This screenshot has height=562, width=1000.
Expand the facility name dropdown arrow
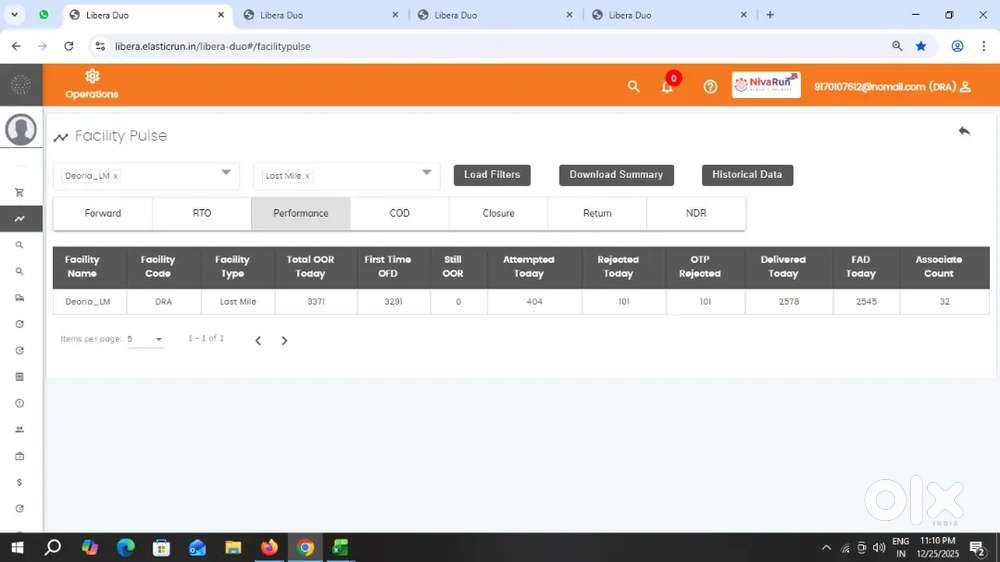click(226, 173)
